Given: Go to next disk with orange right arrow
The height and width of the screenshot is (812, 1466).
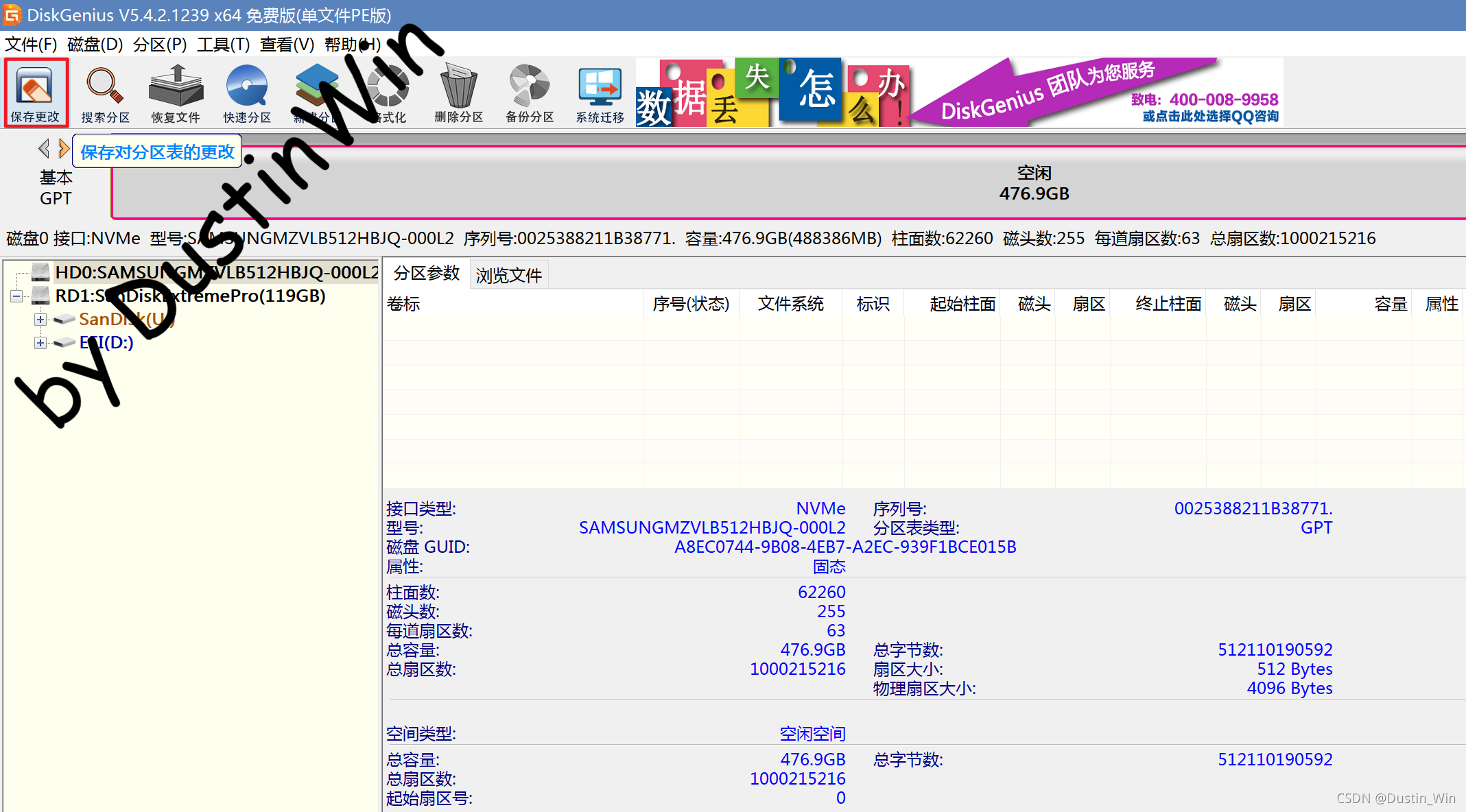Looking at the screenshot, I should (64, 148).
